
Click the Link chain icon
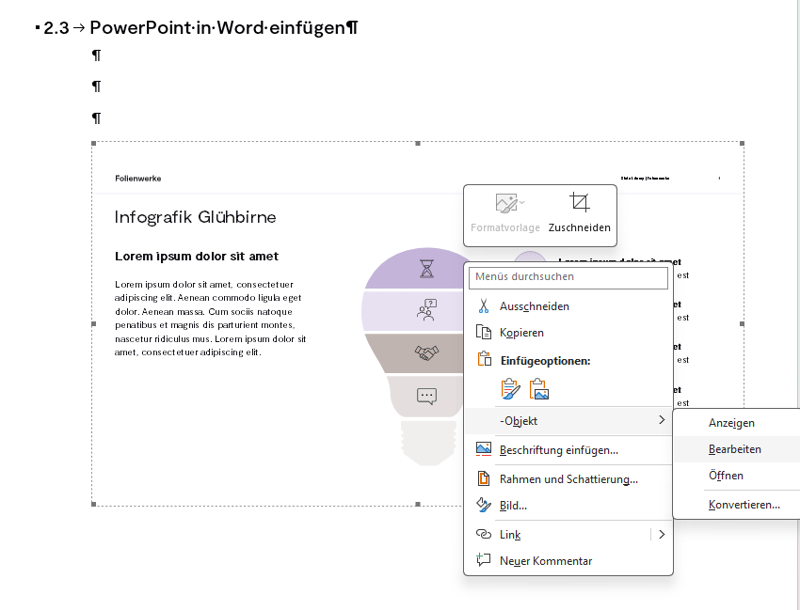[483, 534]
